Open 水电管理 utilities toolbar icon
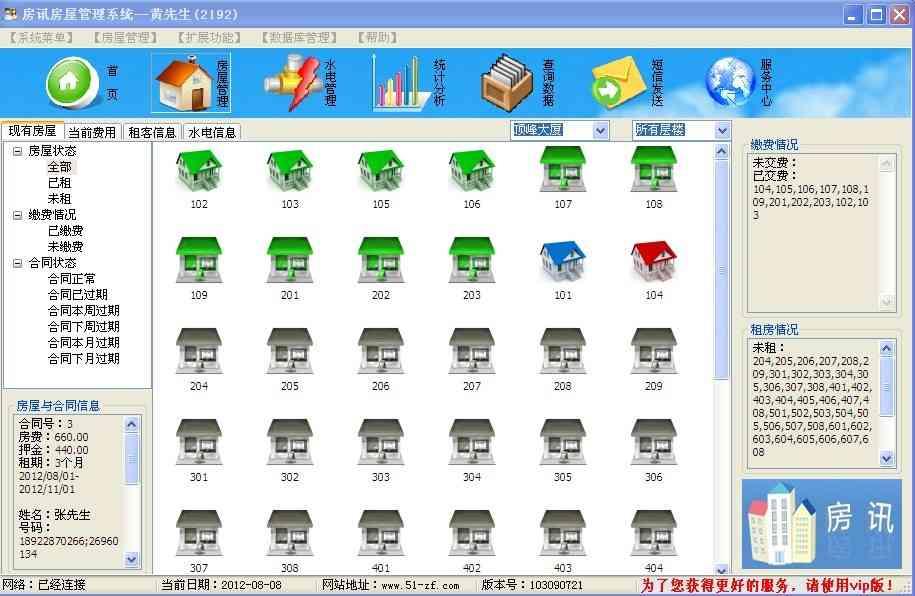Screen dimensions: 915x596 [292, 82]
